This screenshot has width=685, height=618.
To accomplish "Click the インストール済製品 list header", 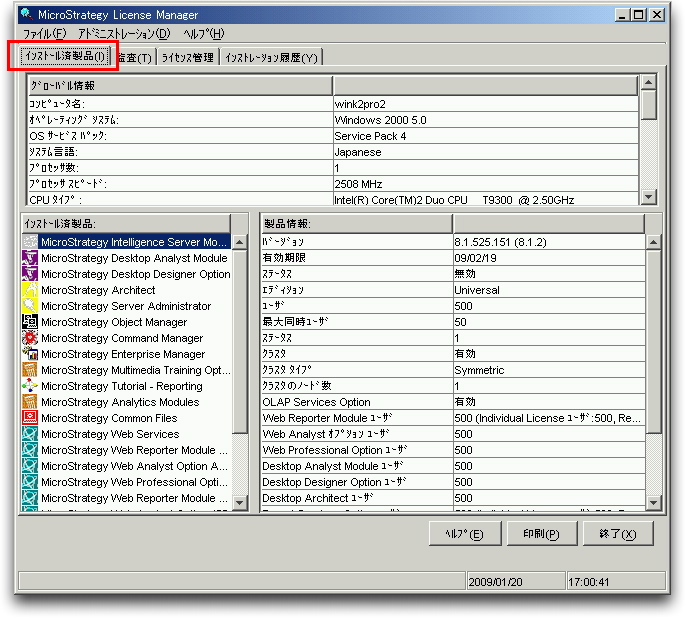I will 126,224.
